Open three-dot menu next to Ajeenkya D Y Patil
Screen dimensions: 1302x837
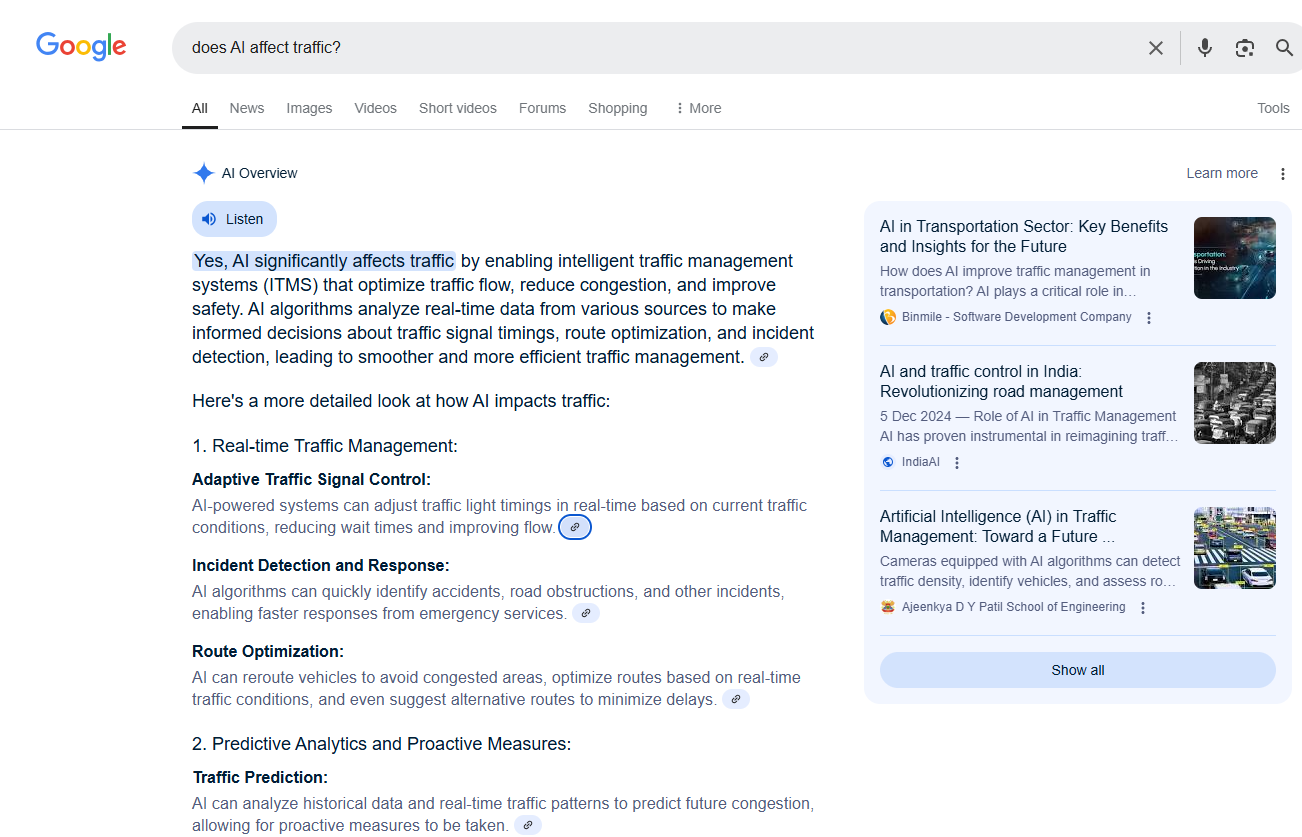pos(1143,608)
